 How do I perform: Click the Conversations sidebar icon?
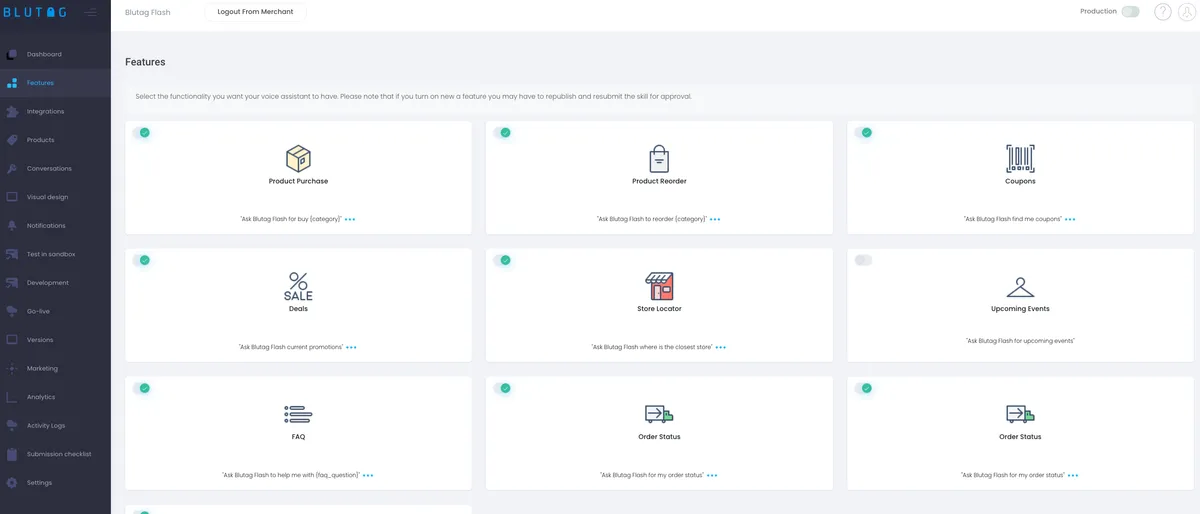pos(12,168)
